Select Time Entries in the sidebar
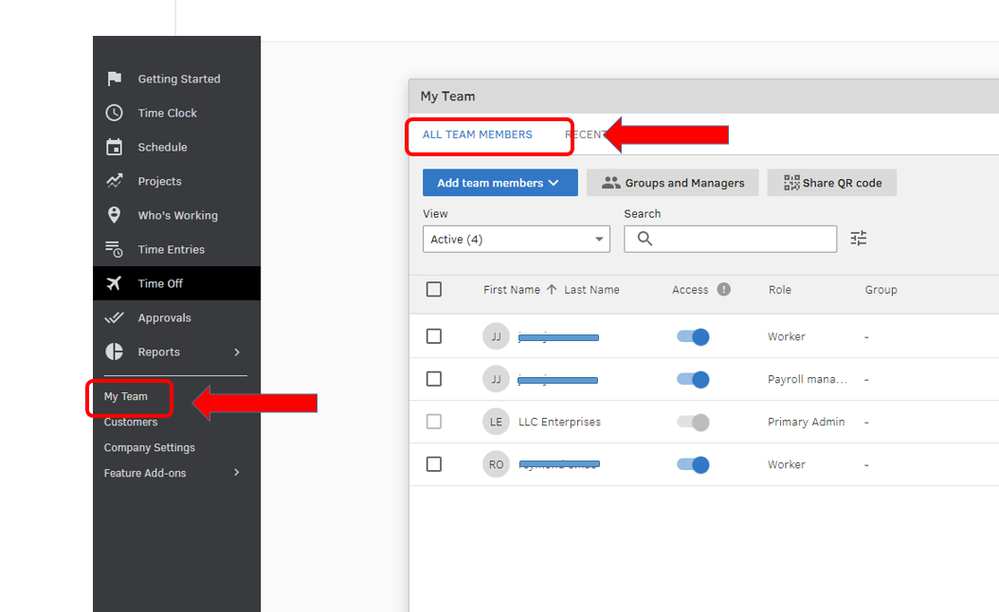The width and height of the screenshot is (999, 612). point(171,250)
